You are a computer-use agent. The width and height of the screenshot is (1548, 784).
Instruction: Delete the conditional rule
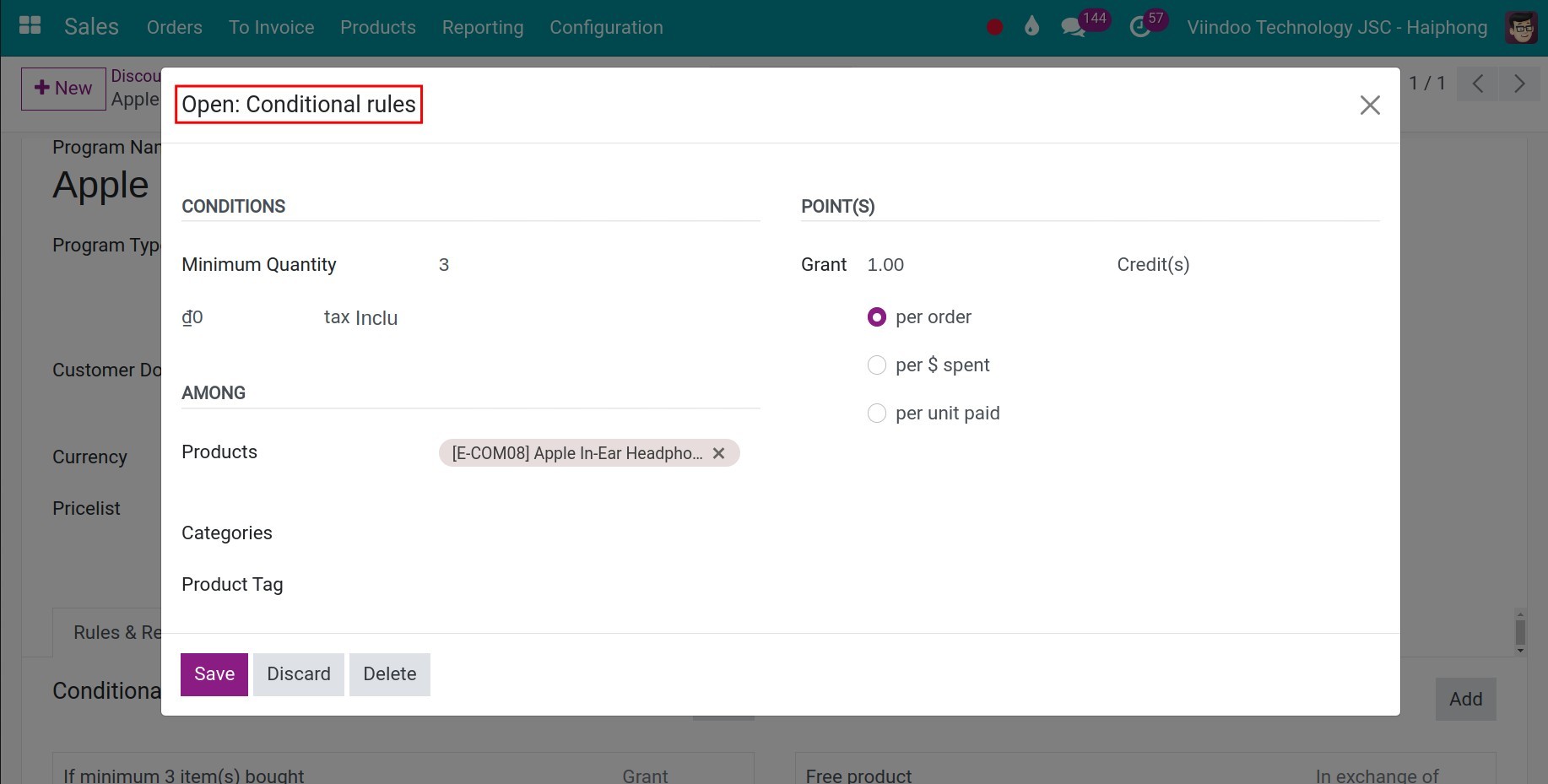[x=390, y=674]
